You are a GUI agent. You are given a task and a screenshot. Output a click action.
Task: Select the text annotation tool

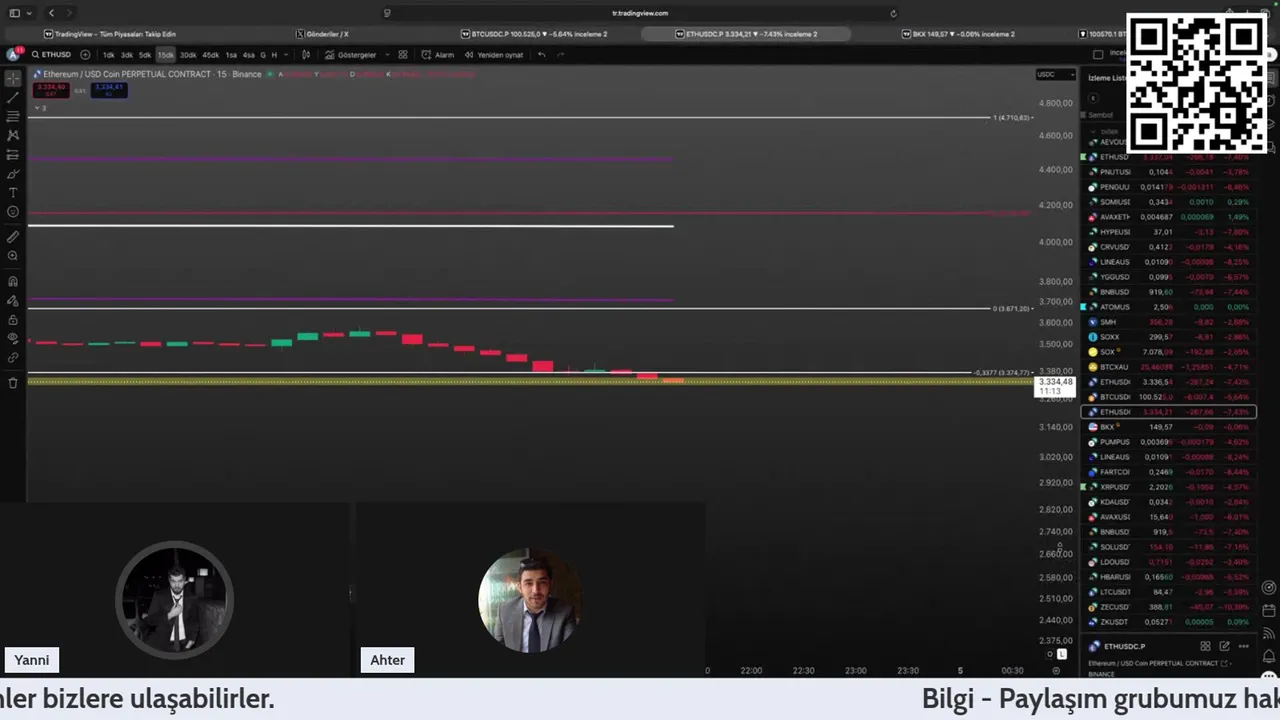point(13,193)
